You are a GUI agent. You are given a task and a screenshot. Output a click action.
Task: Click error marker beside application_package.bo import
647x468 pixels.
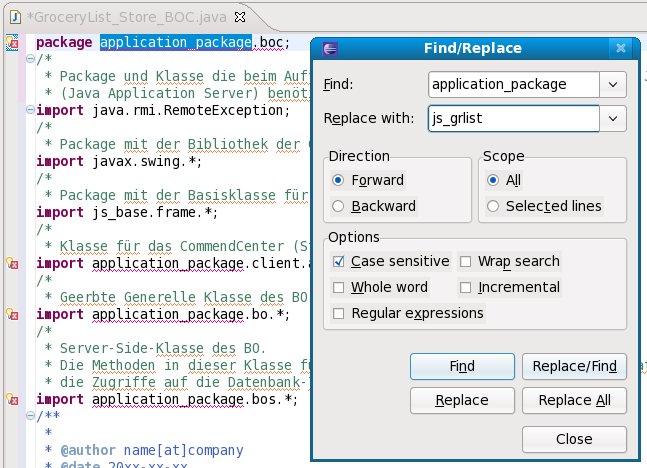[12, 315]
